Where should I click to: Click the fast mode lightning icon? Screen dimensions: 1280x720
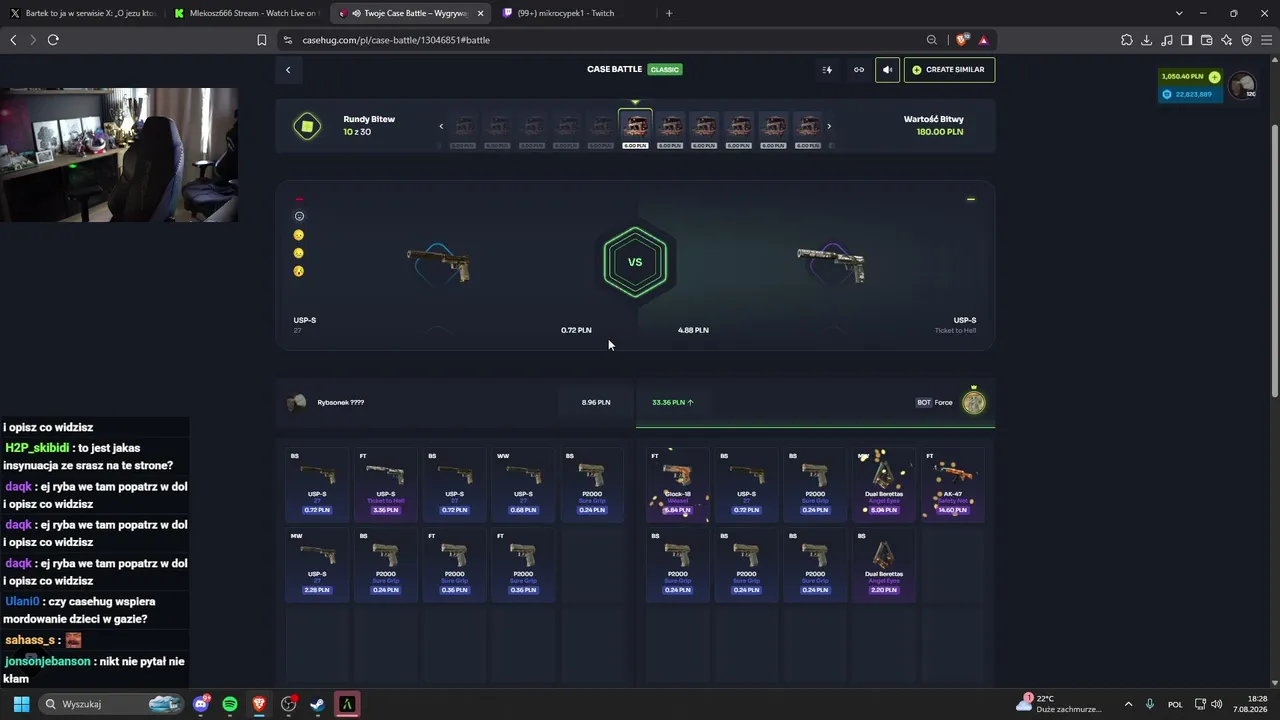[827, 70]
